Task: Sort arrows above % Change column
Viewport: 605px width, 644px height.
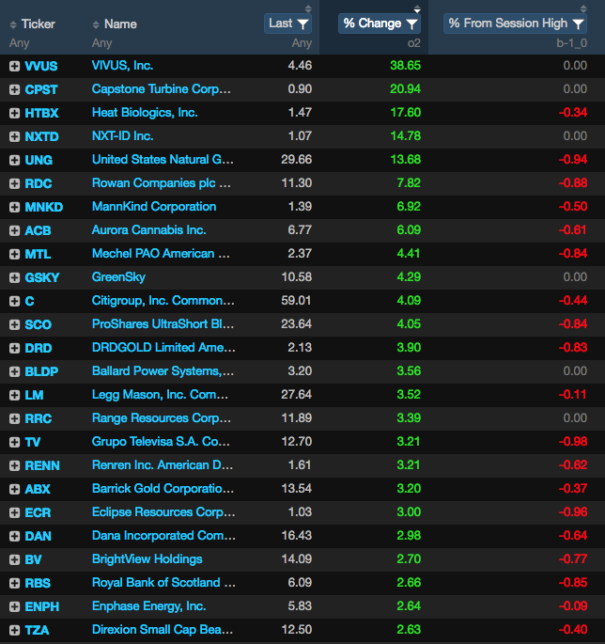Action: [x=417, y=8]
